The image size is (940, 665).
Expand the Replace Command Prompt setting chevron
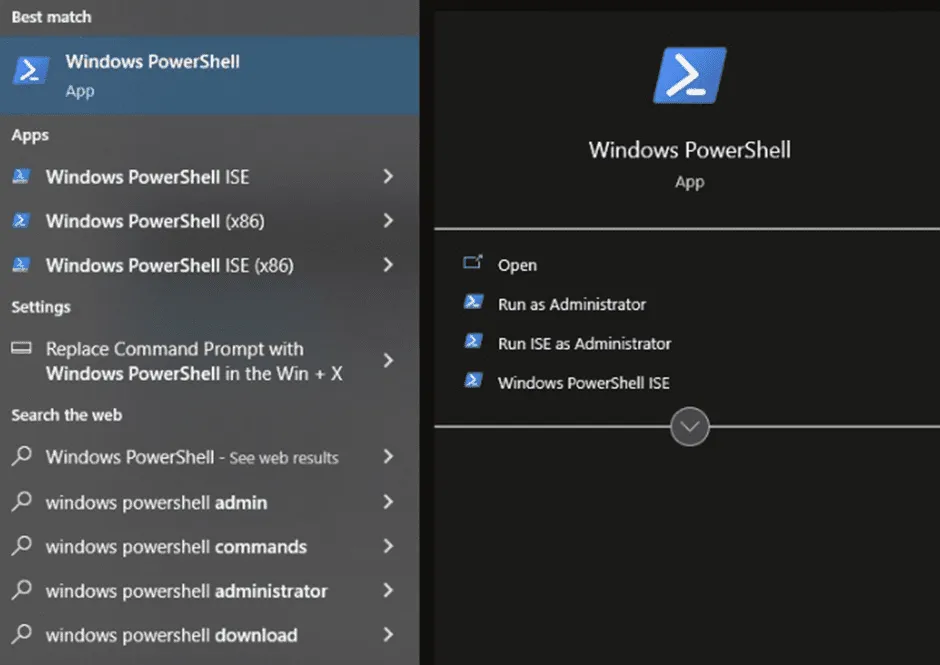[x=388, y=360]
